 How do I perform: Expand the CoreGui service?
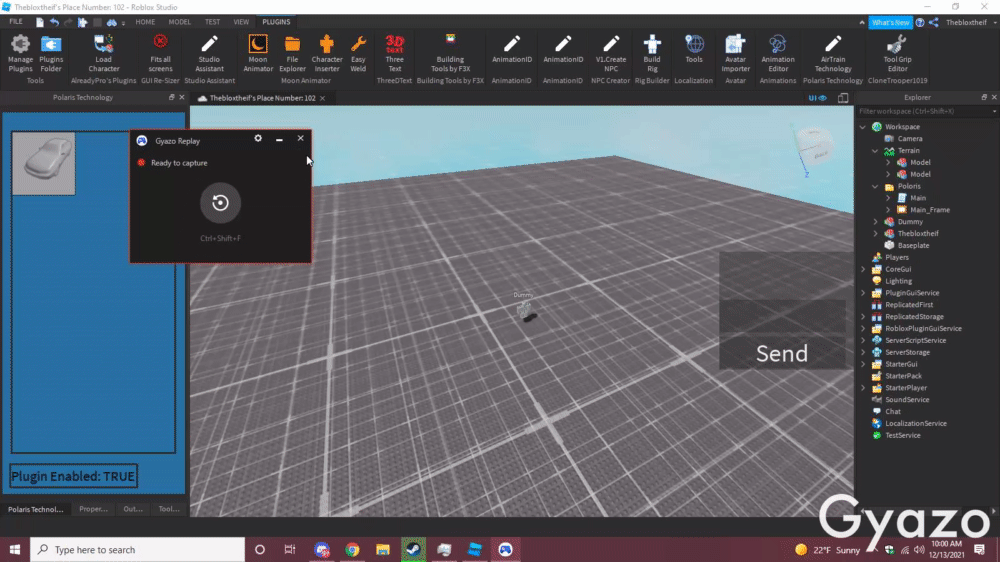[863, 269]
